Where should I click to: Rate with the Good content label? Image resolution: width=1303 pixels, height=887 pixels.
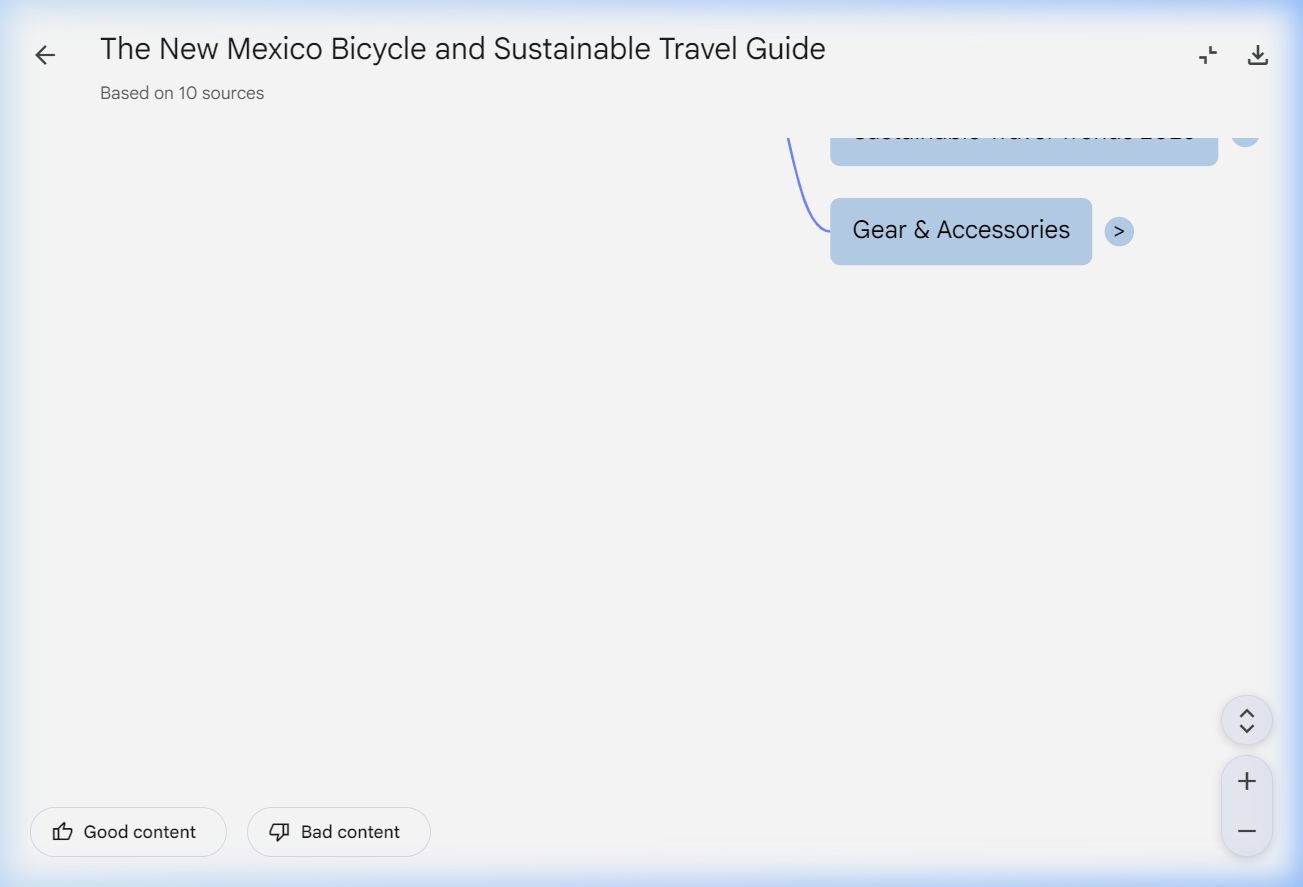[140, 832]
